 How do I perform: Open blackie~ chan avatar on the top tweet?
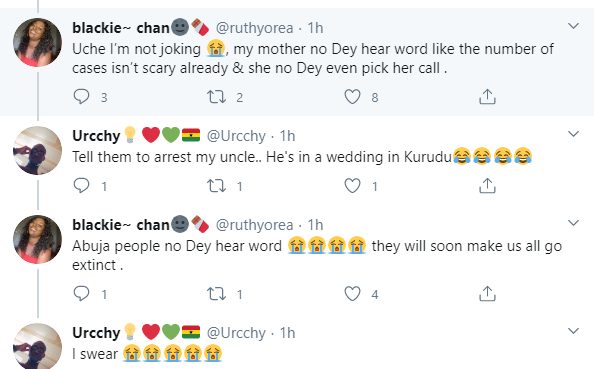click(37, 42)
